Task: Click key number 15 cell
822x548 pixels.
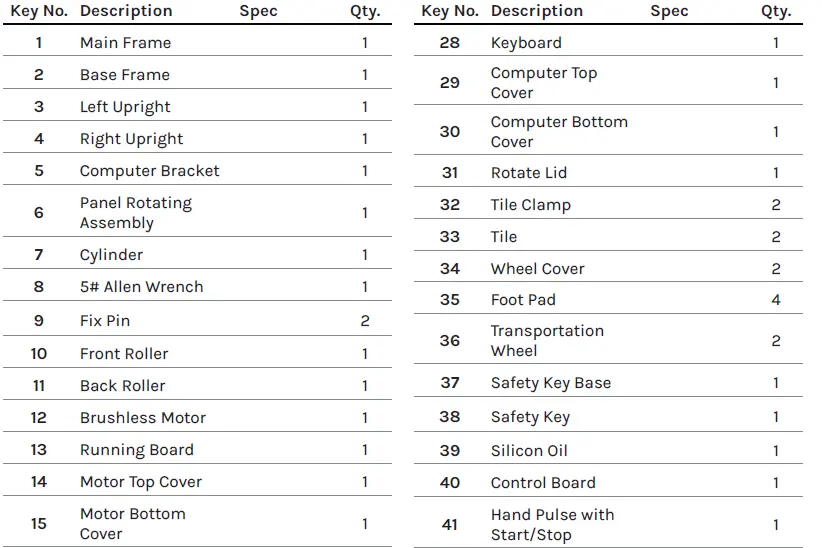Action: pos(39,524)
